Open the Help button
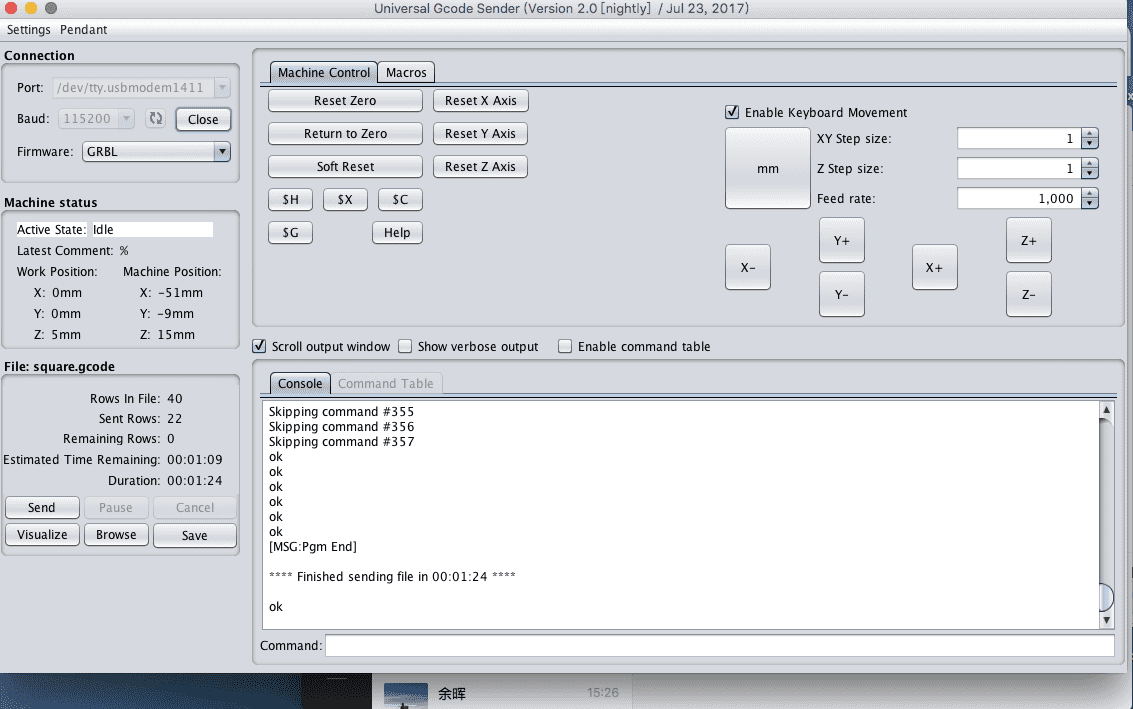This screenshot has height=709, width=1133. pyautogui.click(x=397, y=233)
